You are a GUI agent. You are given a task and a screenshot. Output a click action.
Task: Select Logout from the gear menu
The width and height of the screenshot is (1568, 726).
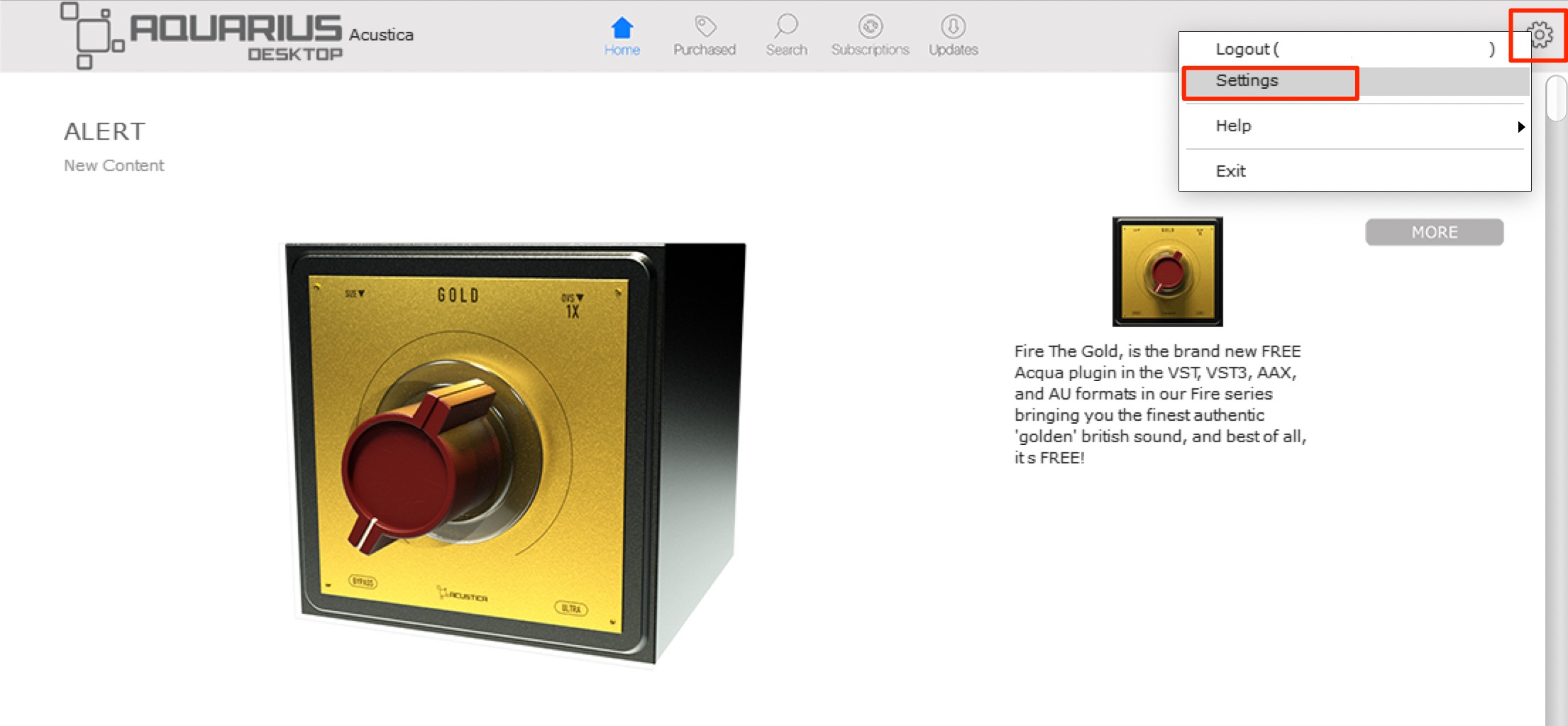[1354, 49]
